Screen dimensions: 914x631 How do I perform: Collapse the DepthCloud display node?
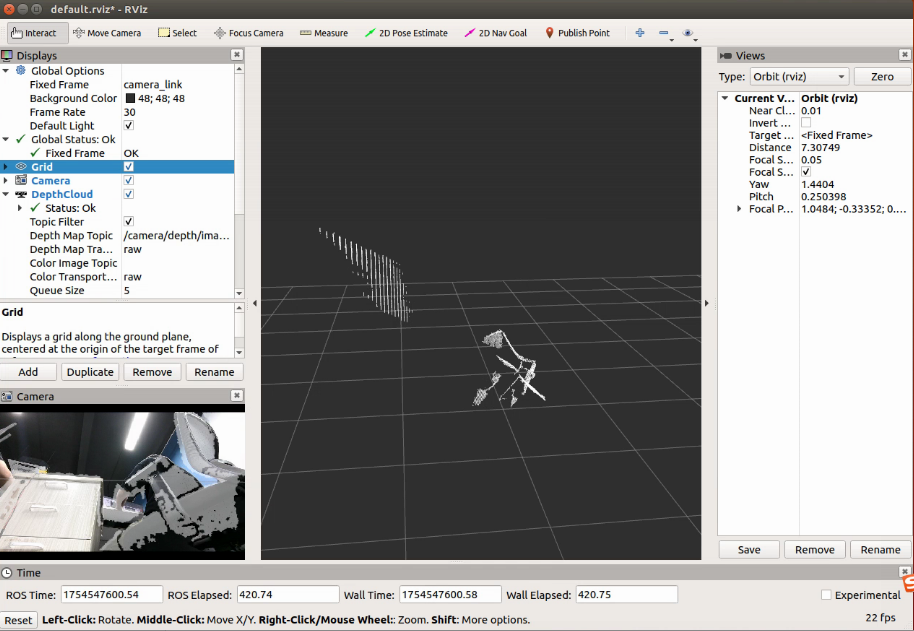click(x=6, y=194)
